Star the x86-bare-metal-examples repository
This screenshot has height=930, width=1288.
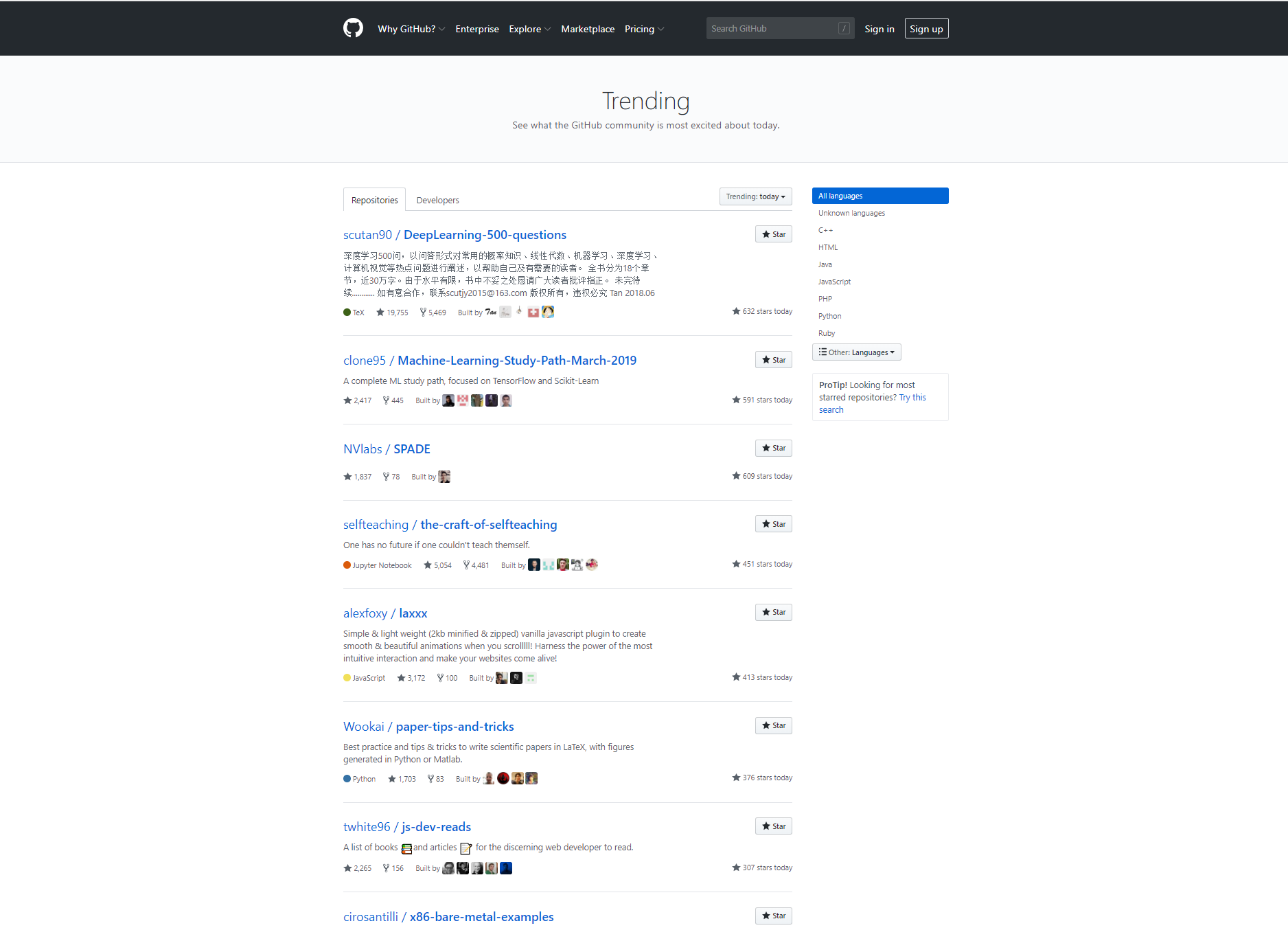click(x=773, y=916)
